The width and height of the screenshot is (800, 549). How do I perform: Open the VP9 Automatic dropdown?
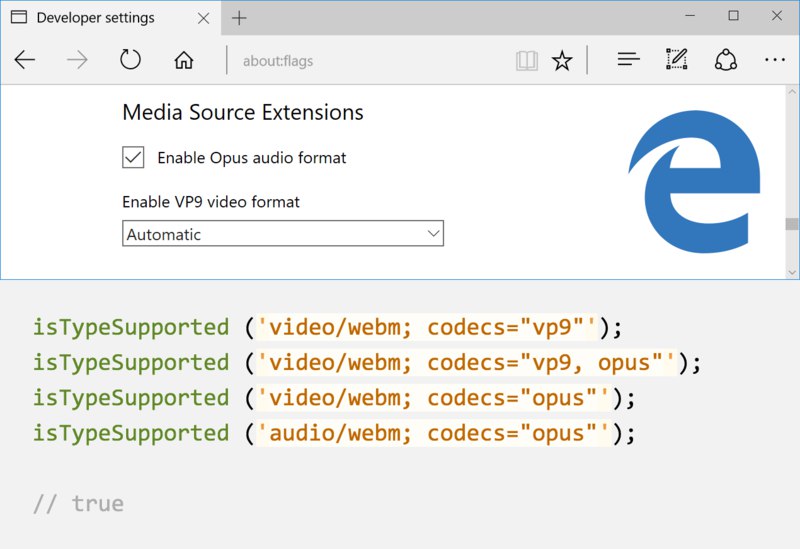click(x=283, y=234)
